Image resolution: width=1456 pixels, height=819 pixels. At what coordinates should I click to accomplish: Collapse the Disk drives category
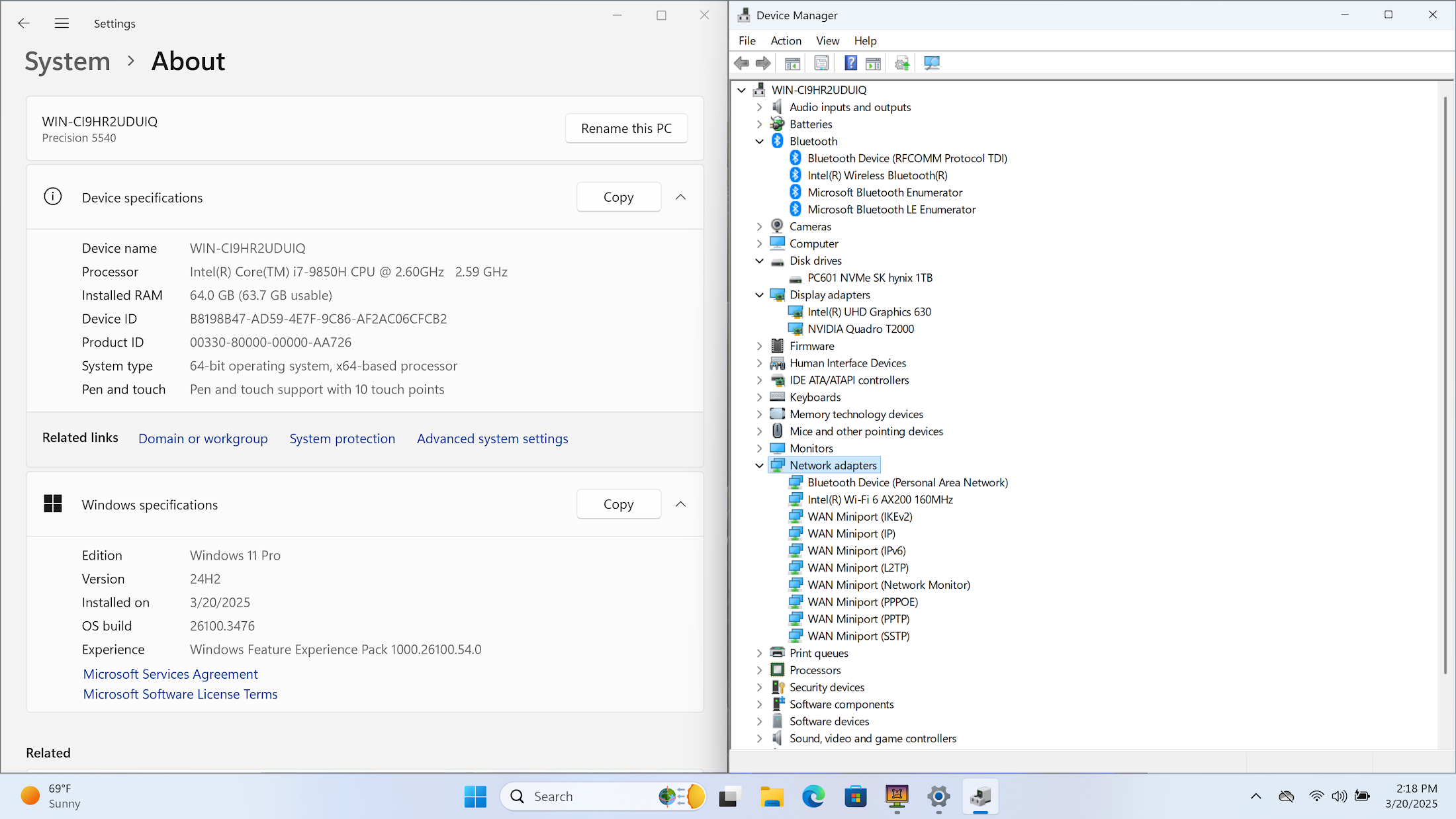click(x=760, y=261)
